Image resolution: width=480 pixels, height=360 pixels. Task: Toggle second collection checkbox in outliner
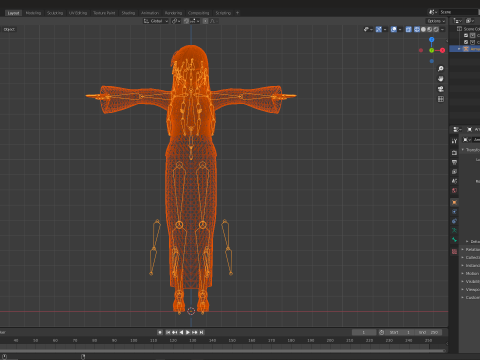[466, 42]
